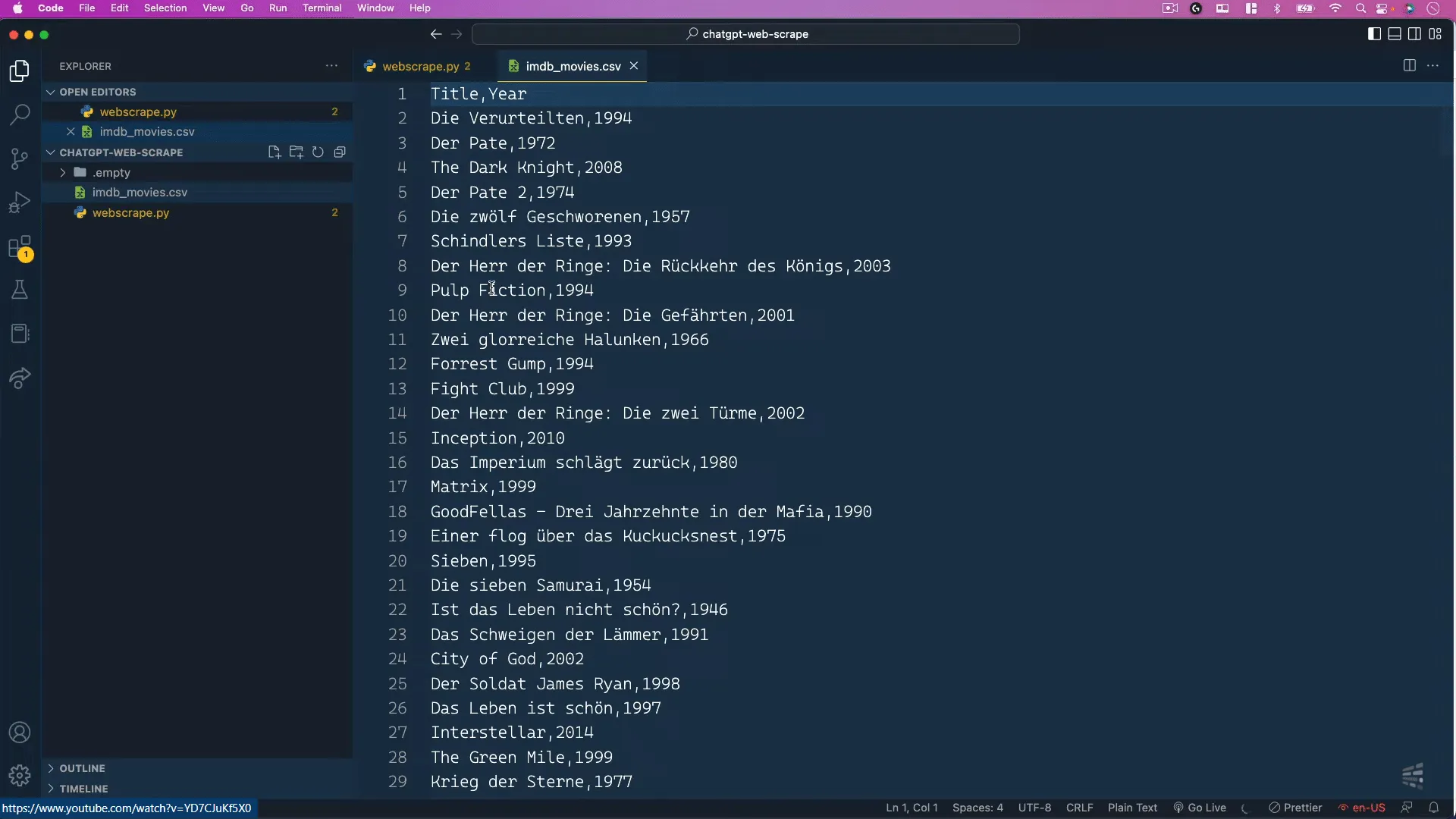The image size is (1456, 819).
Task: Open the Explorer view in activity bar
Action: coord(20,71)
